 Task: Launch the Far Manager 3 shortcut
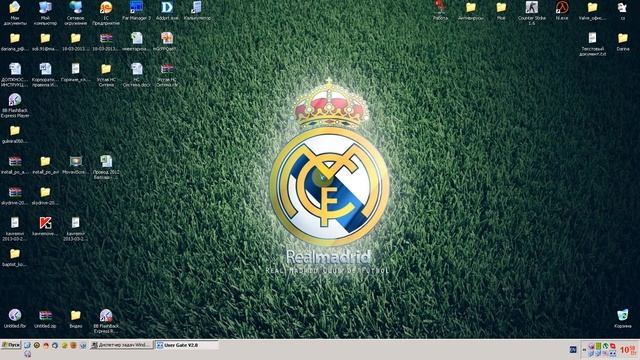tap(136, 8)
